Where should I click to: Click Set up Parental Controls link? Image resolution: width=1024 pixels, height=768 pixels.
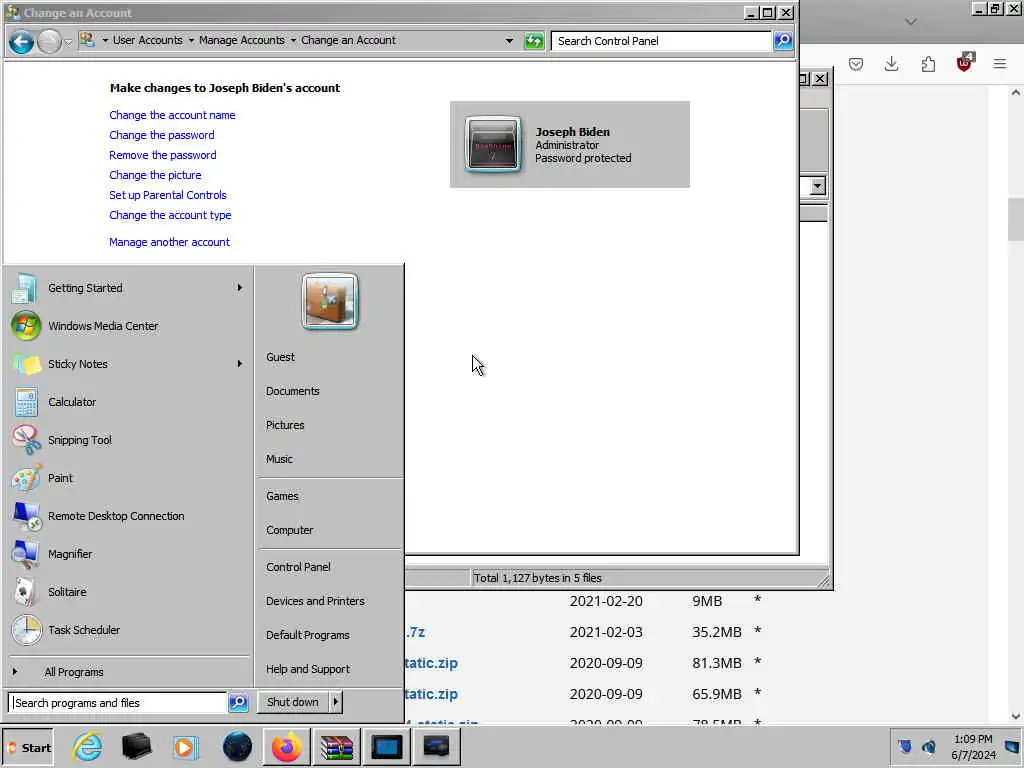tap(168, 195)
